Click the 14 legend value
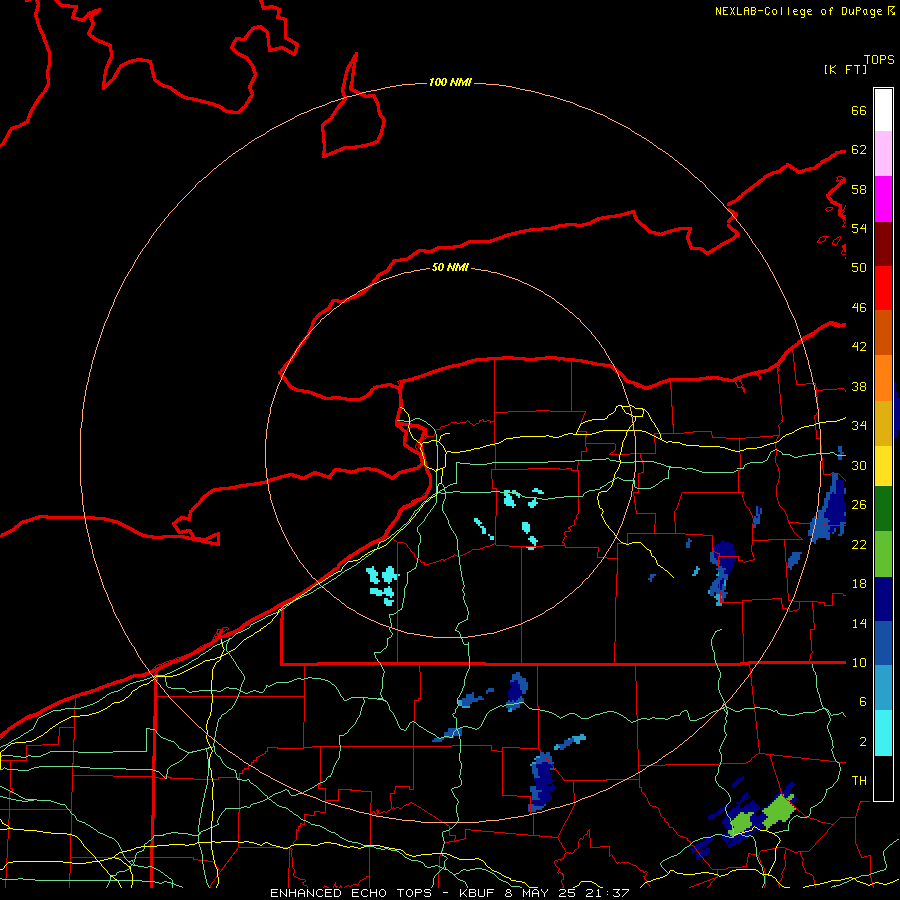The width and height of the screenshot is (900, 900). point(859,623)
